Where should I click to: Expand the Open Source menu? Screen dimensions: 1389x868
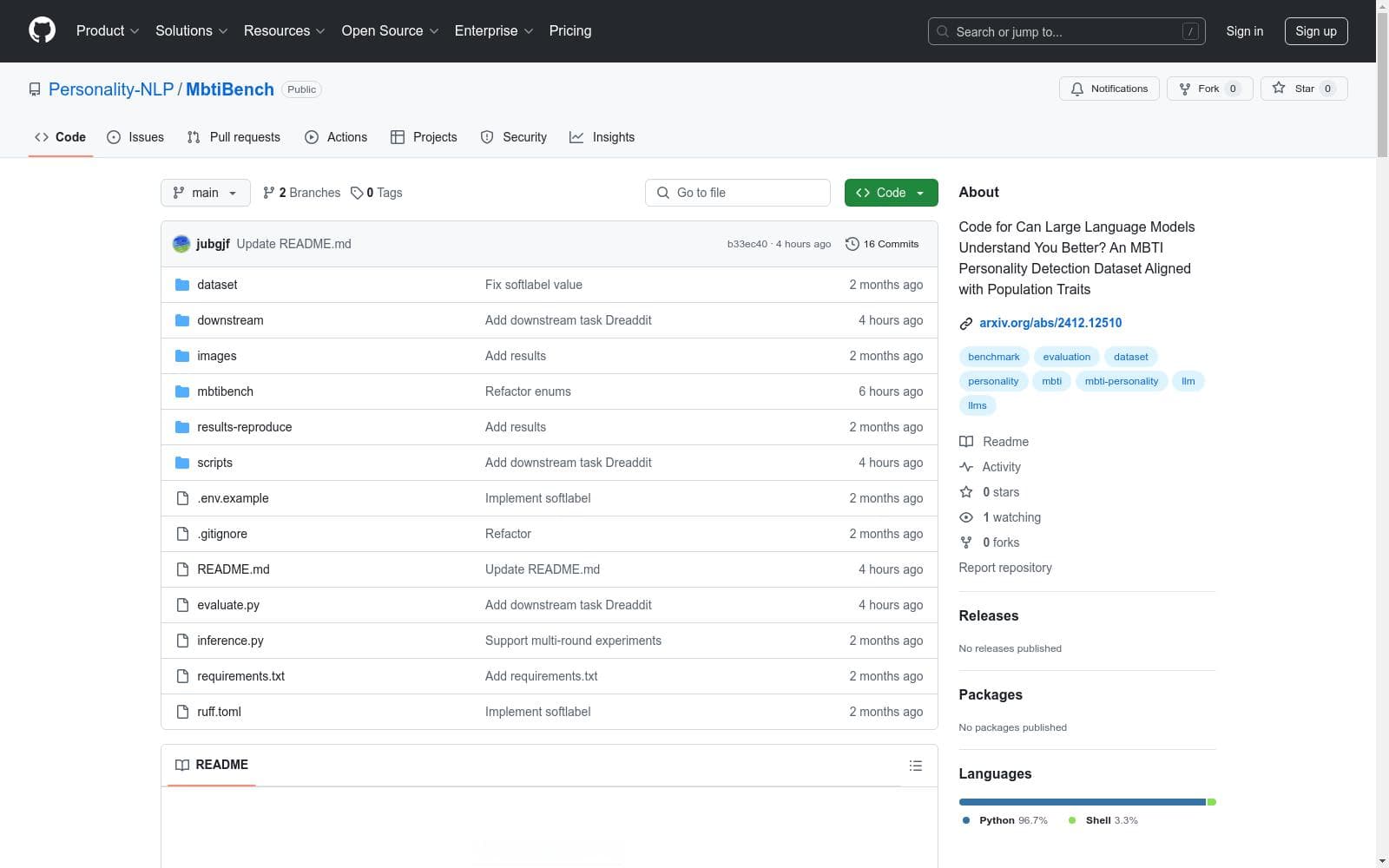click(x=391, y=30)
